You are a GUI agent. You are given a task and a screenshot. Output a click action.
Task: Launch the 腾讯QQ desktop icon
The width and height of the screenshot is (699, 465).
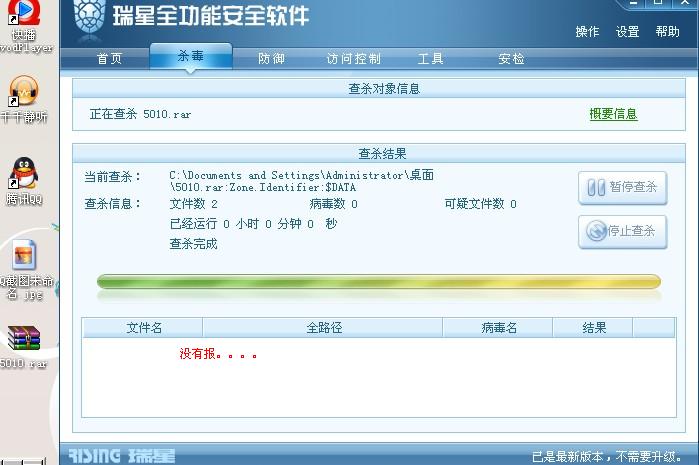click(x=24, y=181)
